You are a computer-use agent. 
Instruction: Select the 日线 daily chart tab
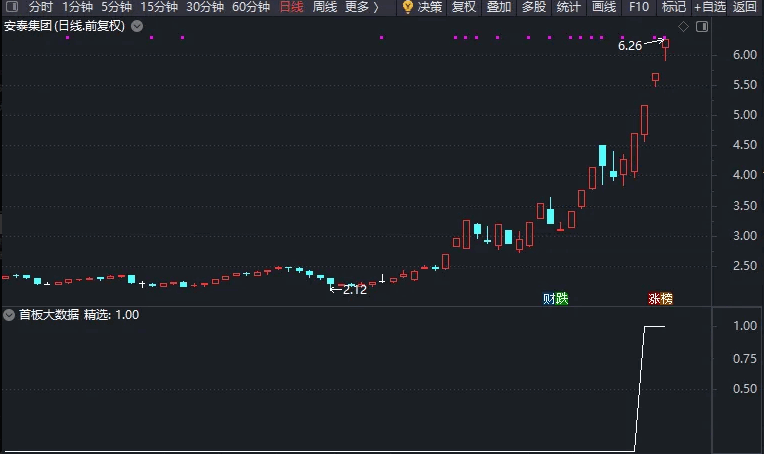pyautogui.click(x=291, y=7)
